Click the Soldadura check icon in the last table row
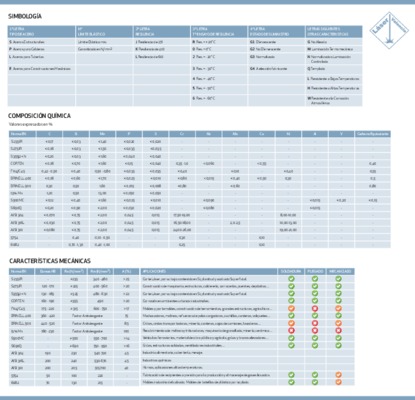This screenshot has width=415, height=400. [x=291, y=382]
